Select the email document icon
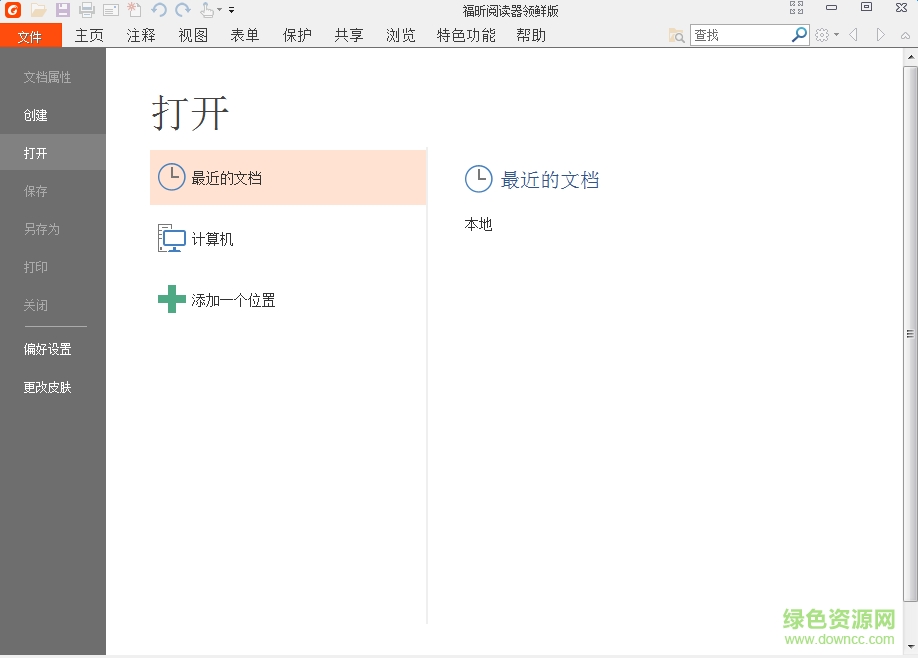 [110, 10]
